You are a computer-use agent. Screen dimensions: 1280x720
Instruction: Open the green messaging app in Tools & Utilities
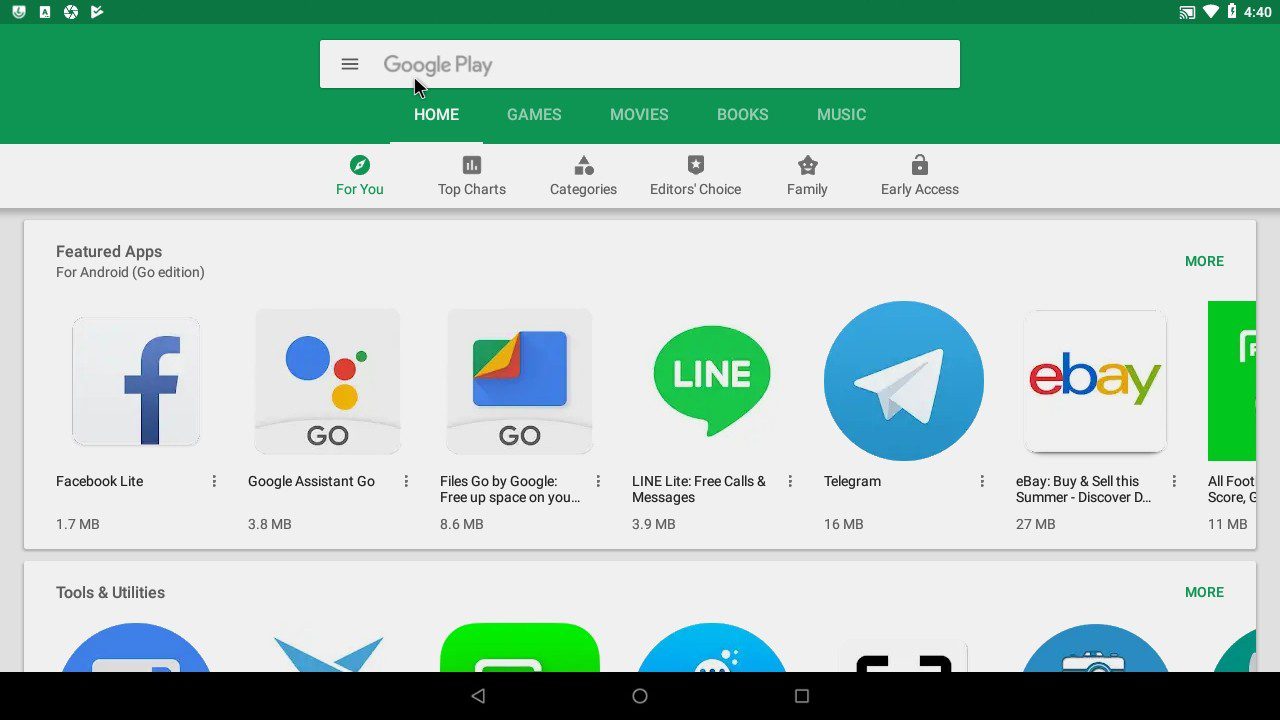[x=520, y=647]
